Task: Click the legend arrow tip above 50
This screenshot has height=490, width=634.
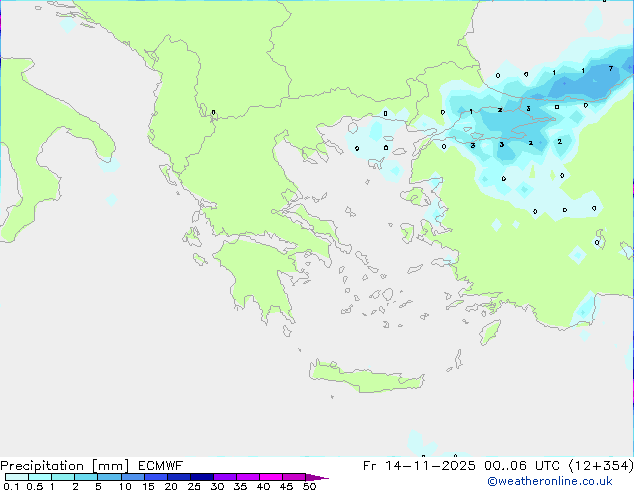Action: tap(317, 477)
